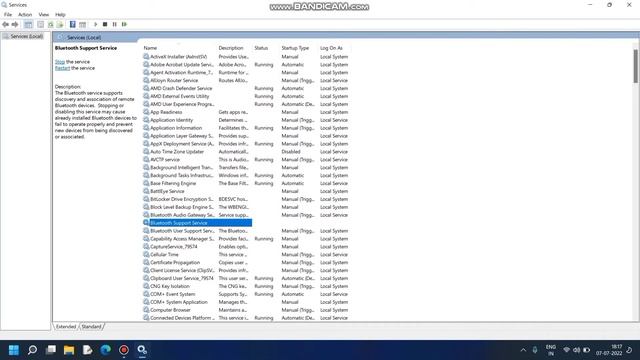Screen dimensions: 640x360
Task: Switch to the Standard tab
Action: point(91,327)
